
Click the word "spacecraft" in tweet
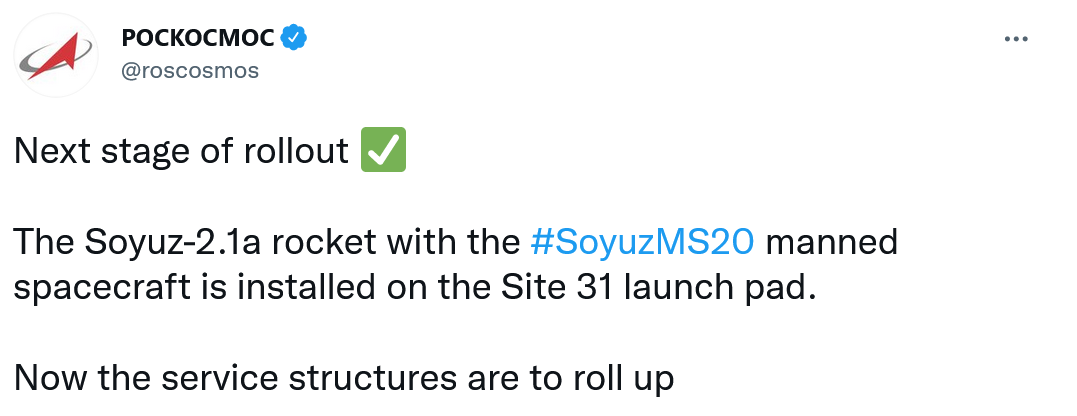click(89, 289)
